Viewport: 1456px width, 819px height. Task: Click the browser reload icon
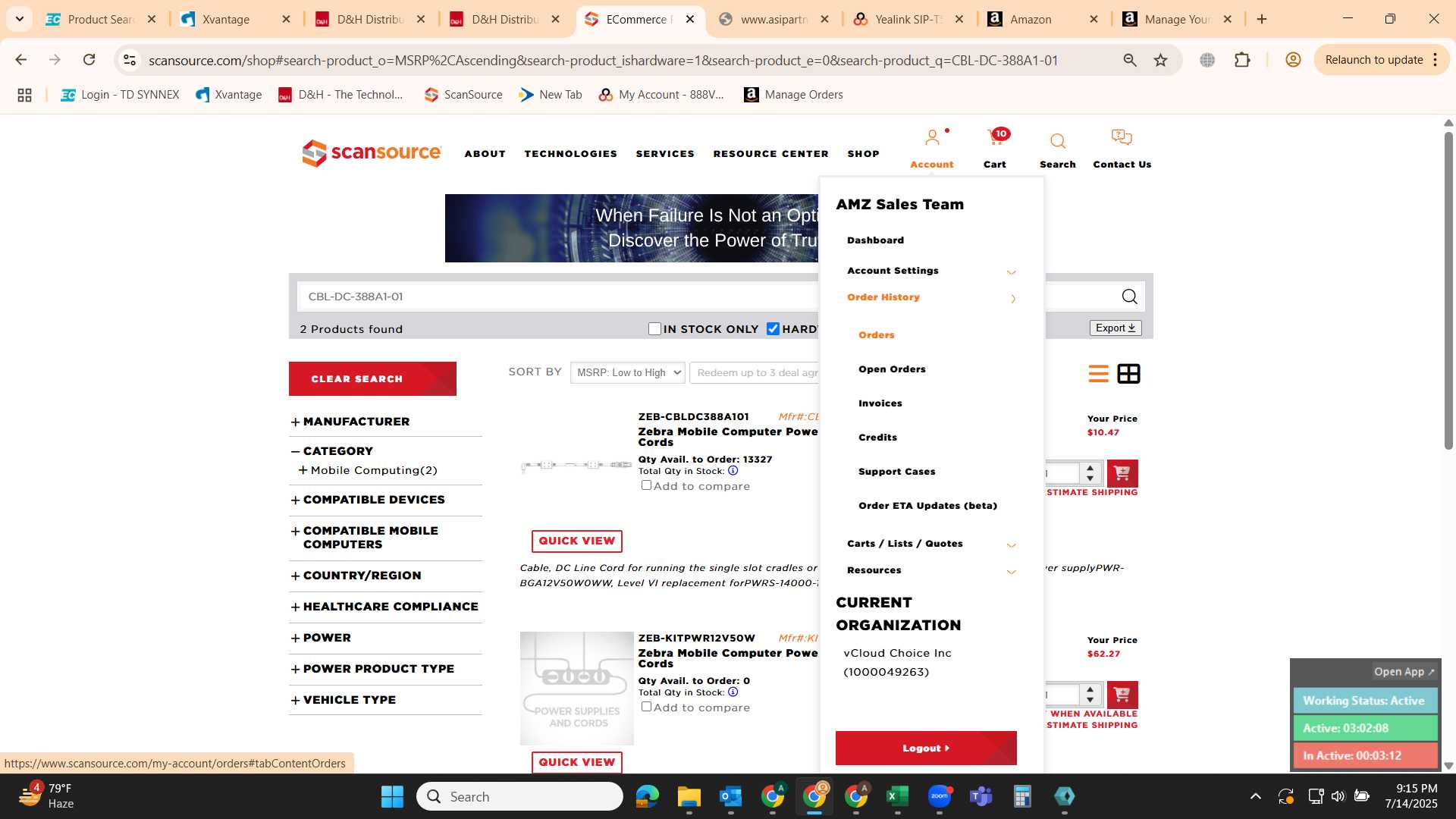pyautogui.click(x=89, y=60)
